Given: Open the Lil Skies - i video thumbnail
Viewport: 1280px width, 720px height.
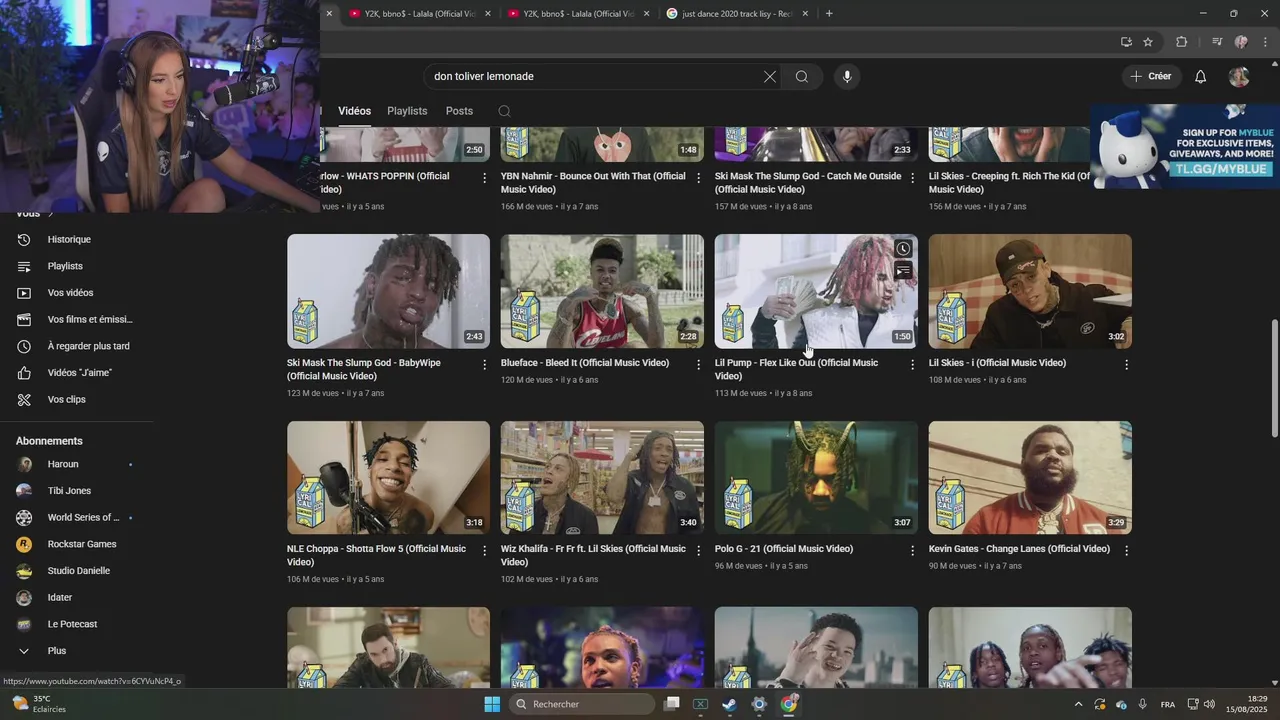Looking at the screenshot, I should 1030,291.
